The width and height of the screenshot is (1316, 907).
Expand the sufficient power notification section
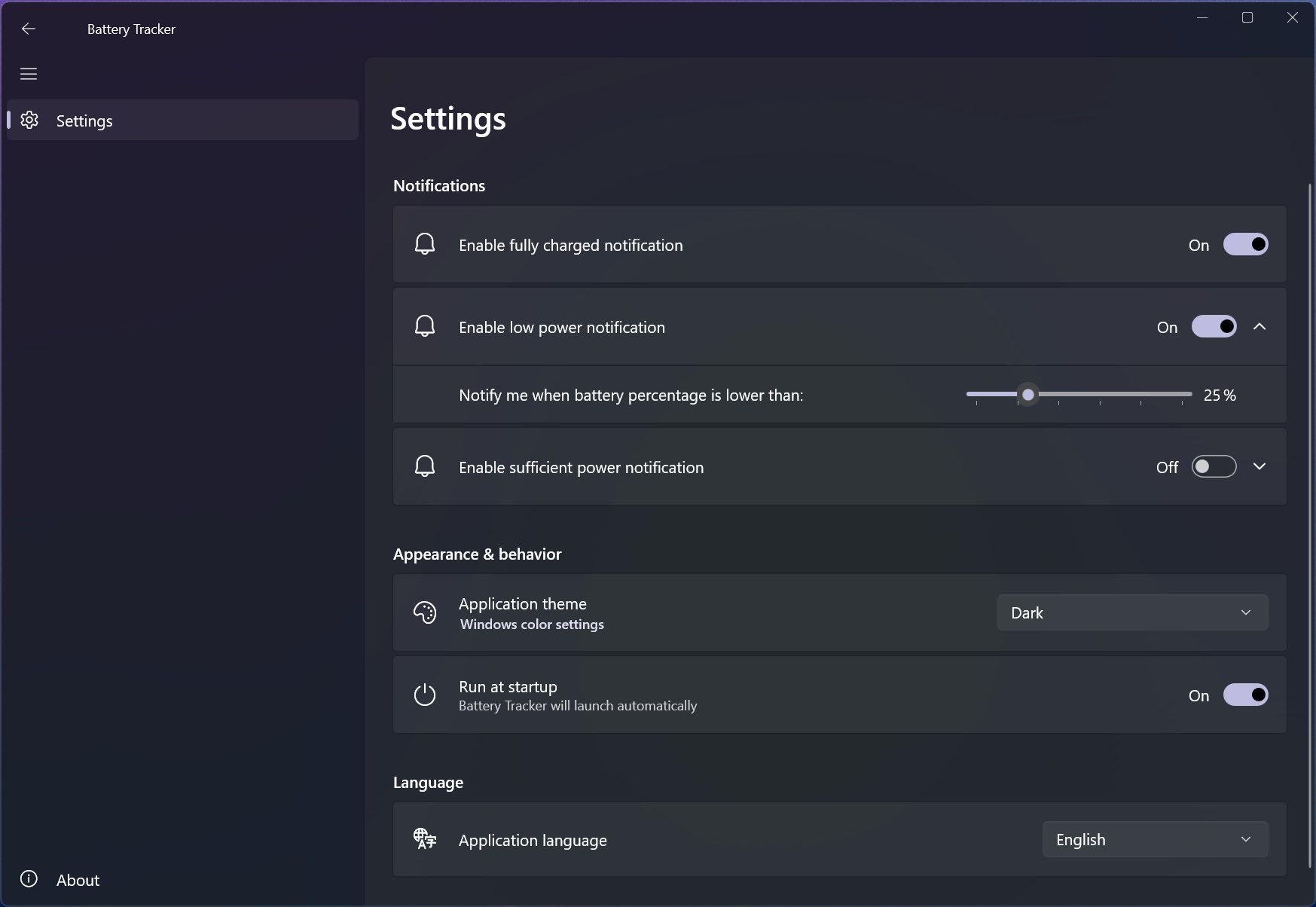tap(1260, 467)
